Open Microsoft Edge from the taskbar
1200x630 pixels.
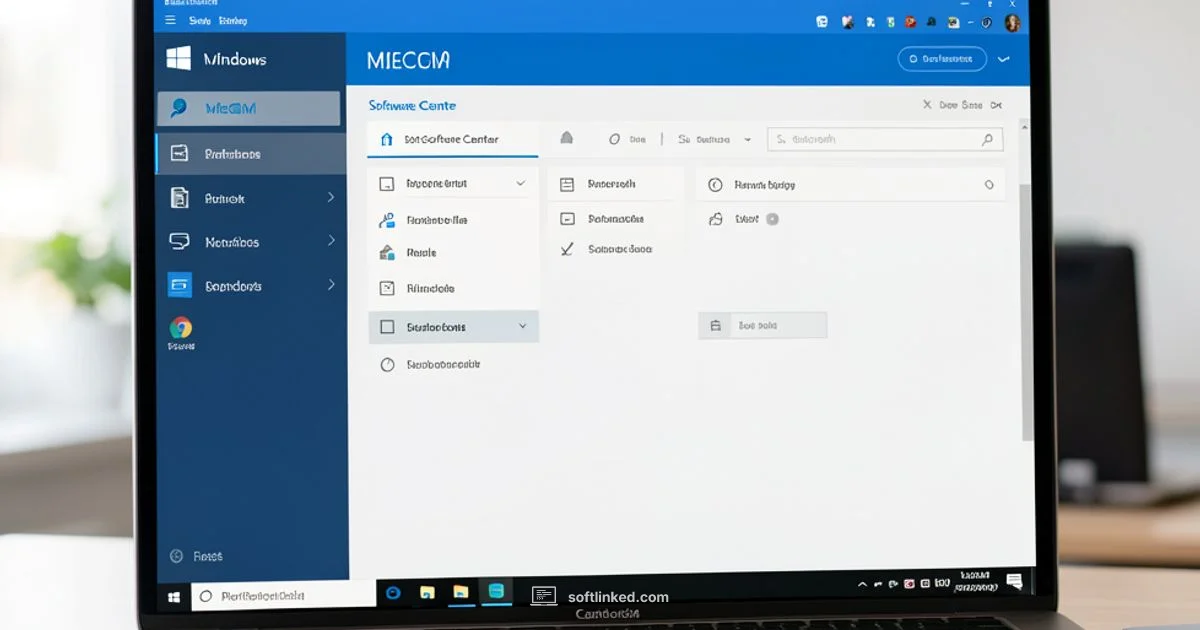(x=393, y=593)
